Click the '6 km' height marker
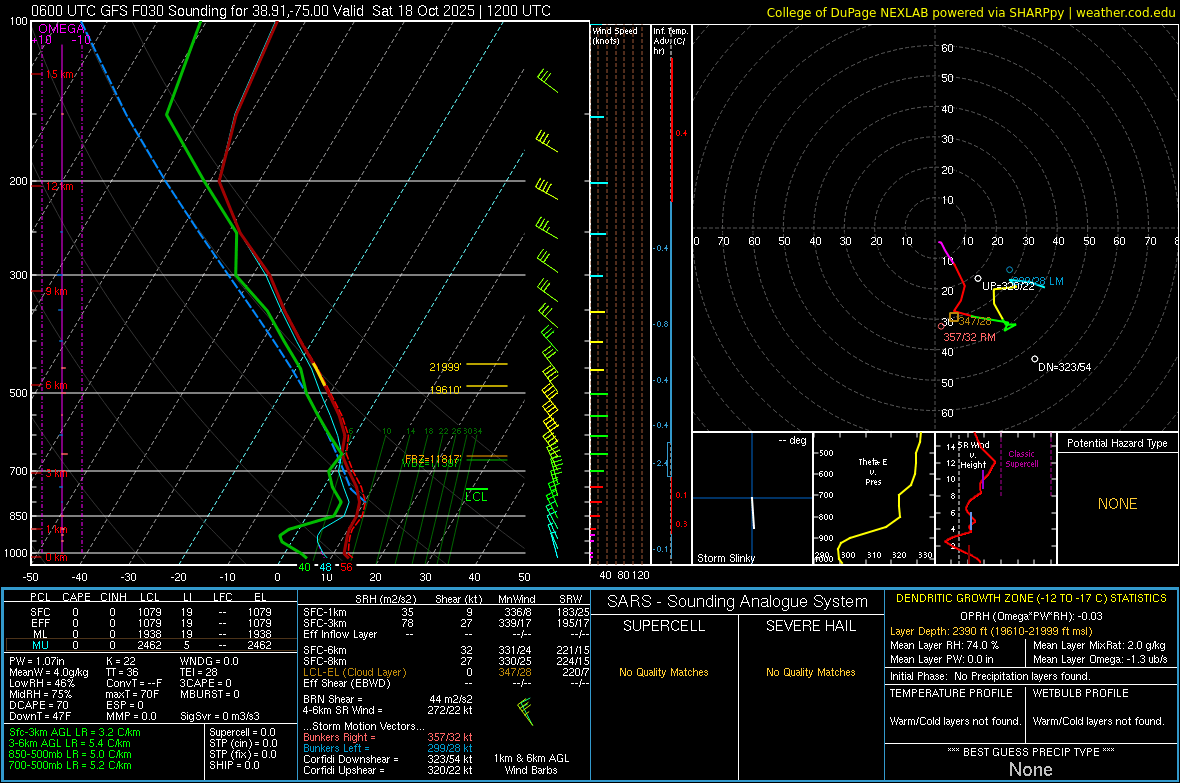 [56, 385]
